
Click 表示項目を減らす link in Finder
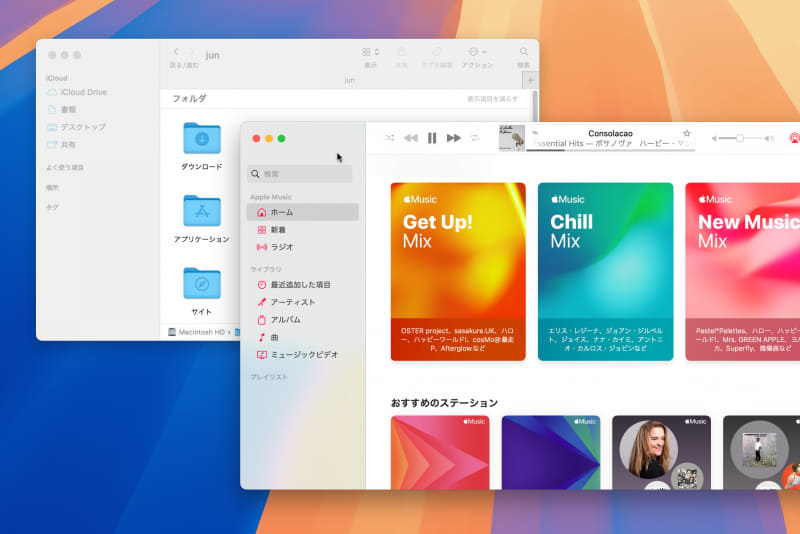click(x=492, y=98)
